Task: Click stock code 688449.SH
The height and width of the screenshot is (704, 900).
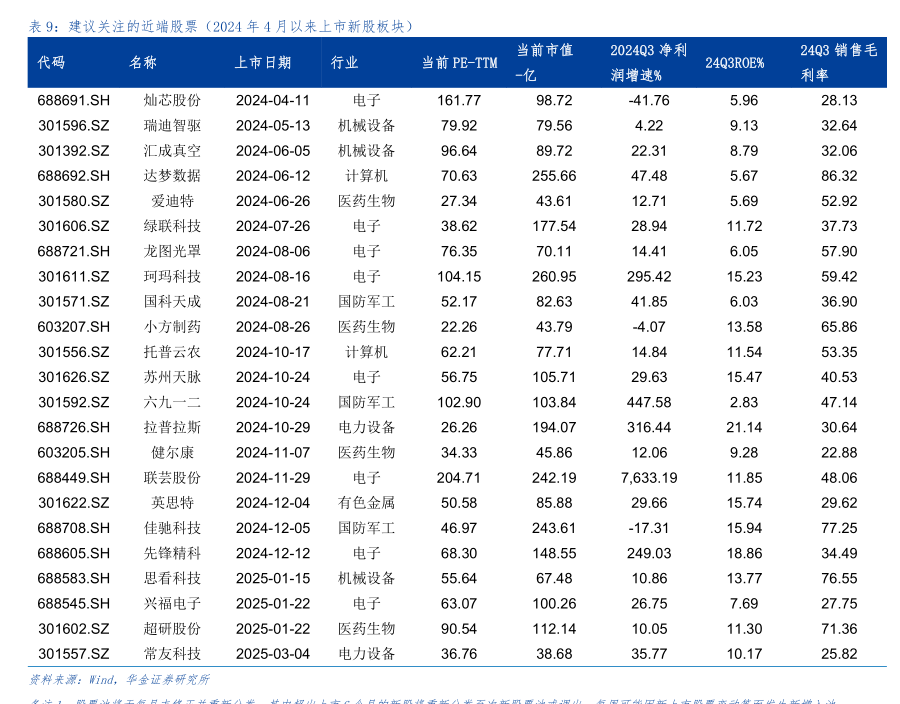Action: tap(73, 477)
